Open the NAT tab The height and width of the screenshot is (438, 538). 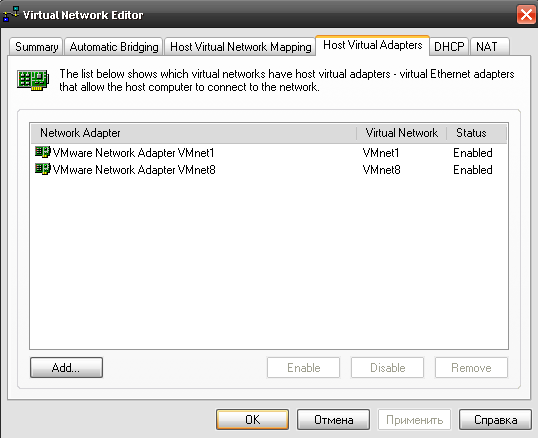[x=490, y=47]
